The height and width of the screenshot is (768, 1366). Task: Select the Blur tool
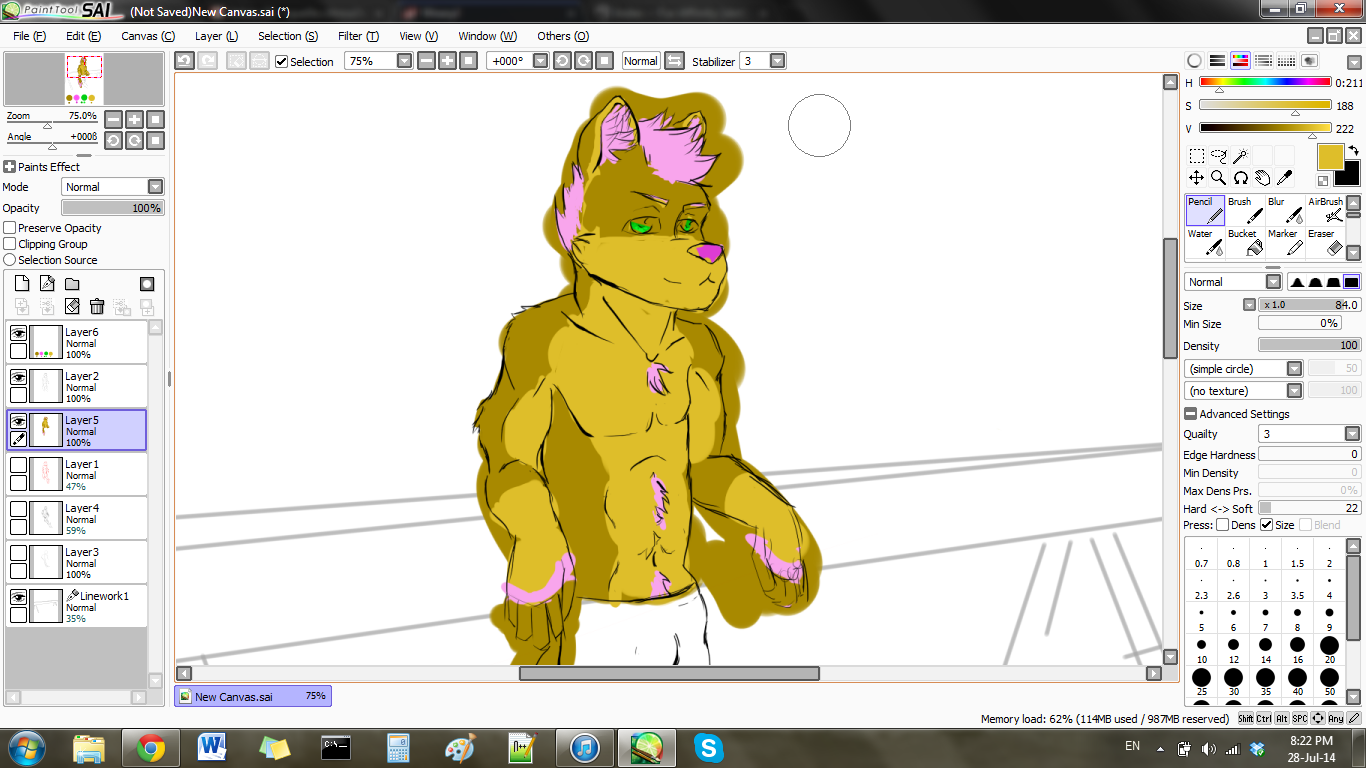pyautogui.click(x=1285, y=210)
